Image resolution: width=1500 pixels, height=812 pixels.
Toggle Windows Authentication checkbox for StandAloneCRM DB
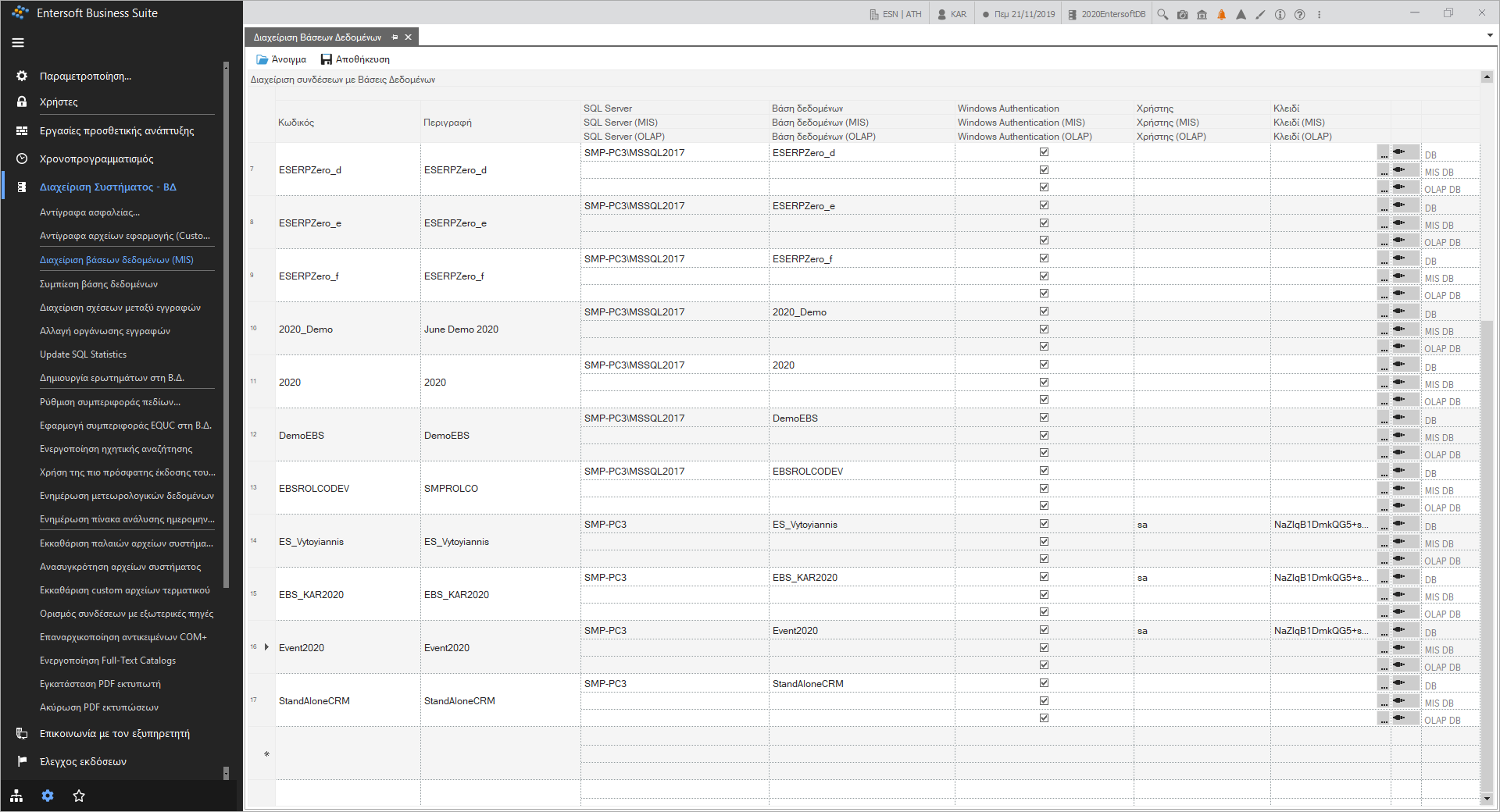pyautogui.click(x=1044, y=683)
